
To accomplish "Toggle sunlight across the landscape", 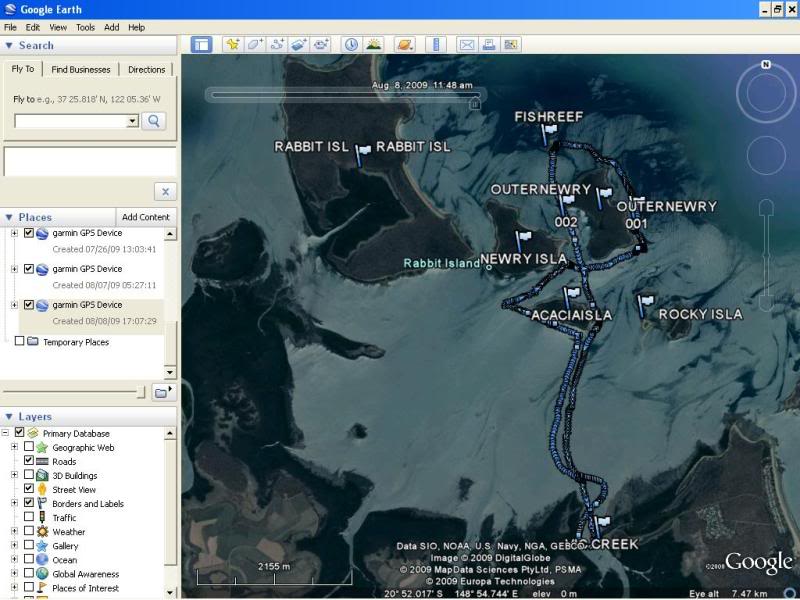I will click(x=373, y=45).
